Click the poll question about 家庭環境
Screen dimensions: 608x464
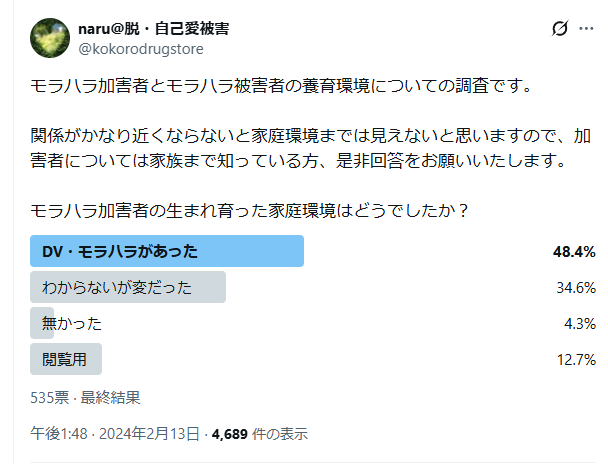click(x=250, y=212)
